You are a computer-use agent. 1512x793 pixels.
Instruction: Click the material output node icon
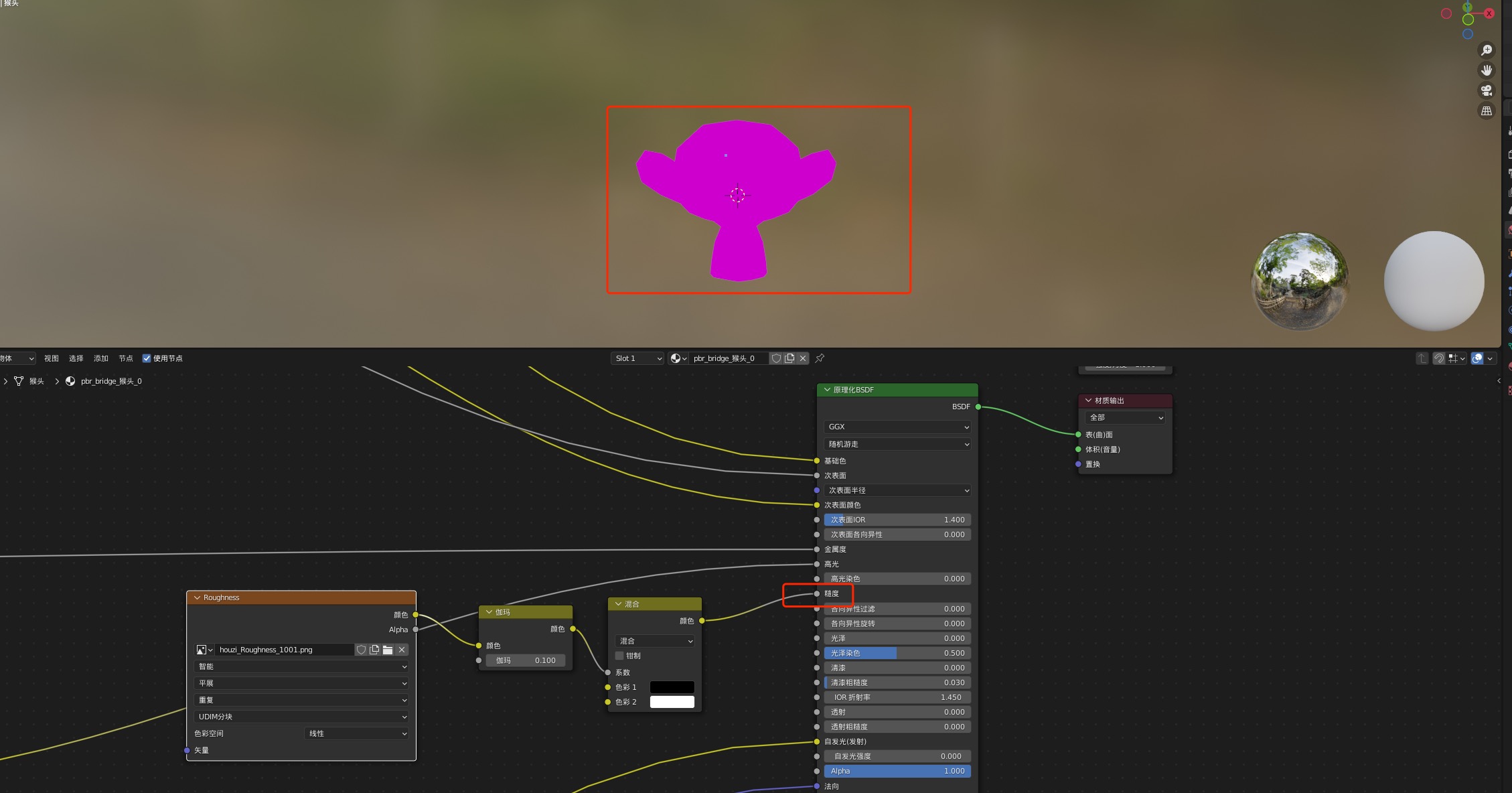1087,400
